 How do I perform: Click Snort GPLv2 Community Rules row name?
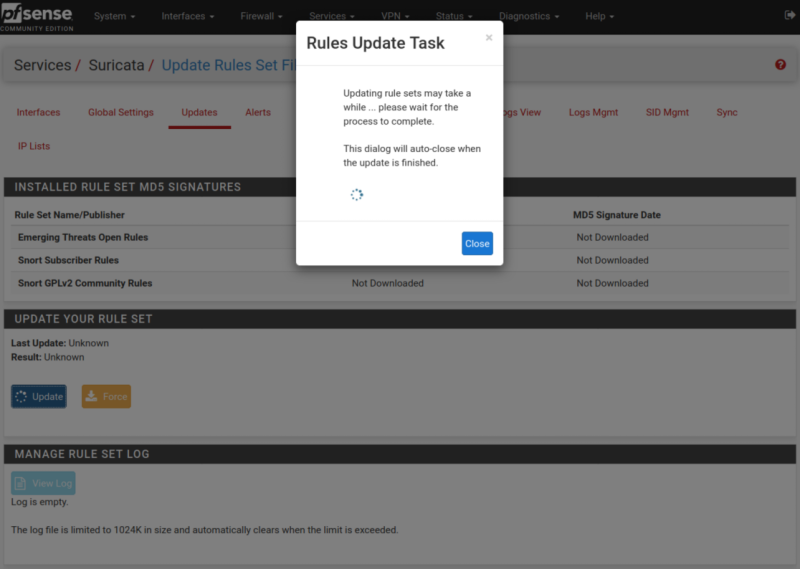point(85,283)
